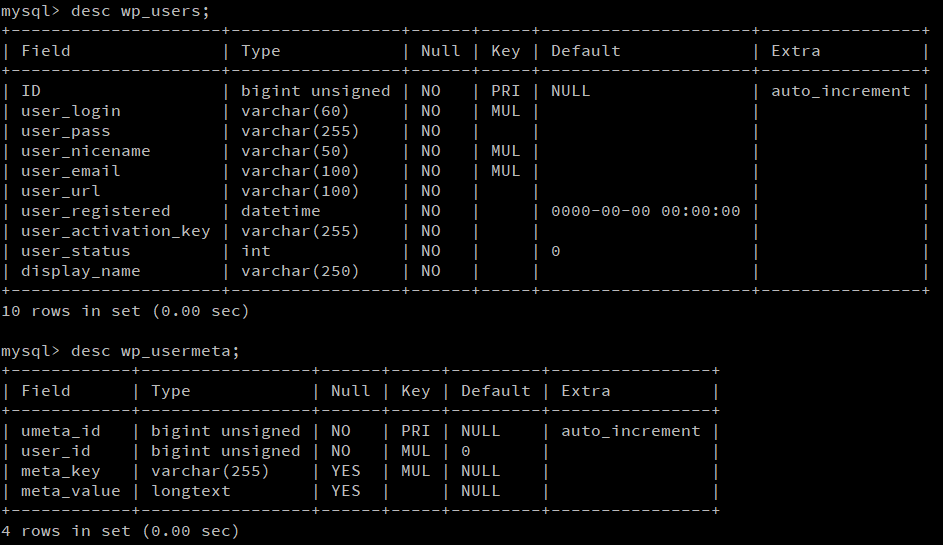Image resolution: width=943 pixels, height=545 pixels.
Task: Click the user_email field name
Action: pos(70,171)
